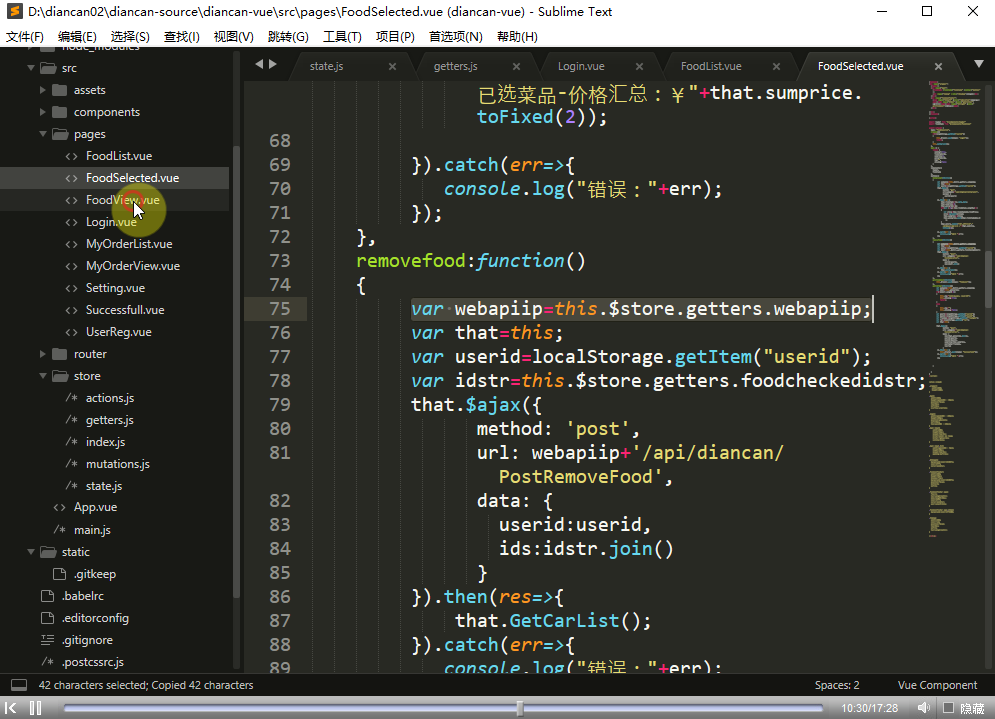The width and height of the screenshot is (995, 719).
Task: Open MyOrderList.vue file
Action: tap(129, 244)
